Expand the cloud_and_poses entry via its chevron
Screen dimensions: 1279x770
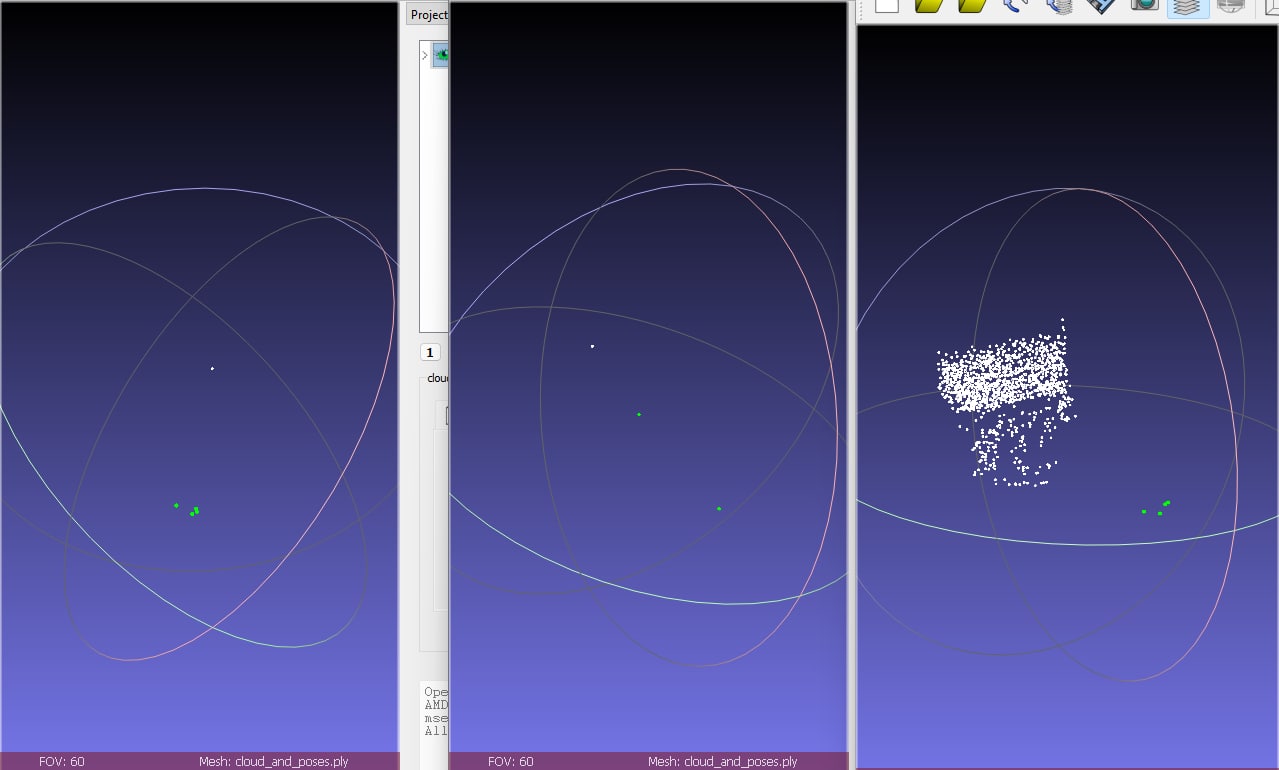[x=424, y=55]
